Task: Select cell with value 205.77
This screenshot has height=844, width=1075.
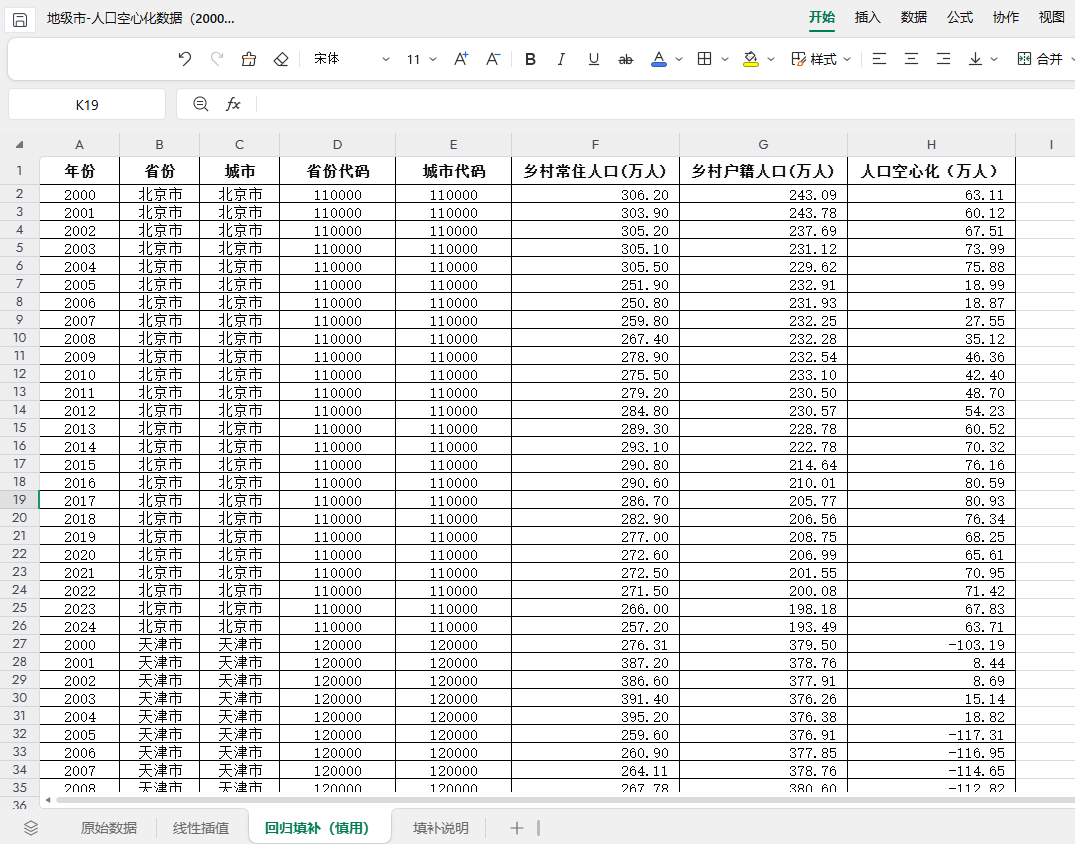Action: (x=763, y=501)
